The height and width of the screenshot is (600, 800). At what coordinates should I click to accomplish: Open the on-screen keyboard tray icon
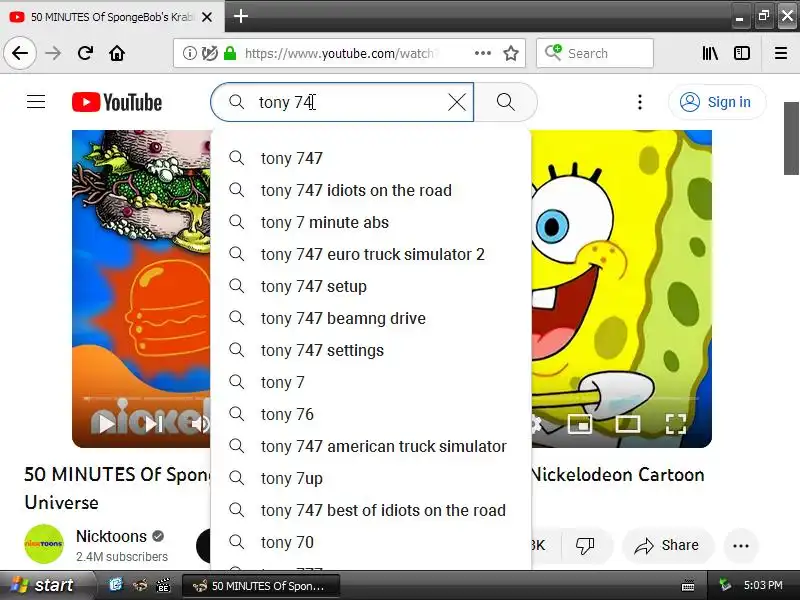coord(688,585)
